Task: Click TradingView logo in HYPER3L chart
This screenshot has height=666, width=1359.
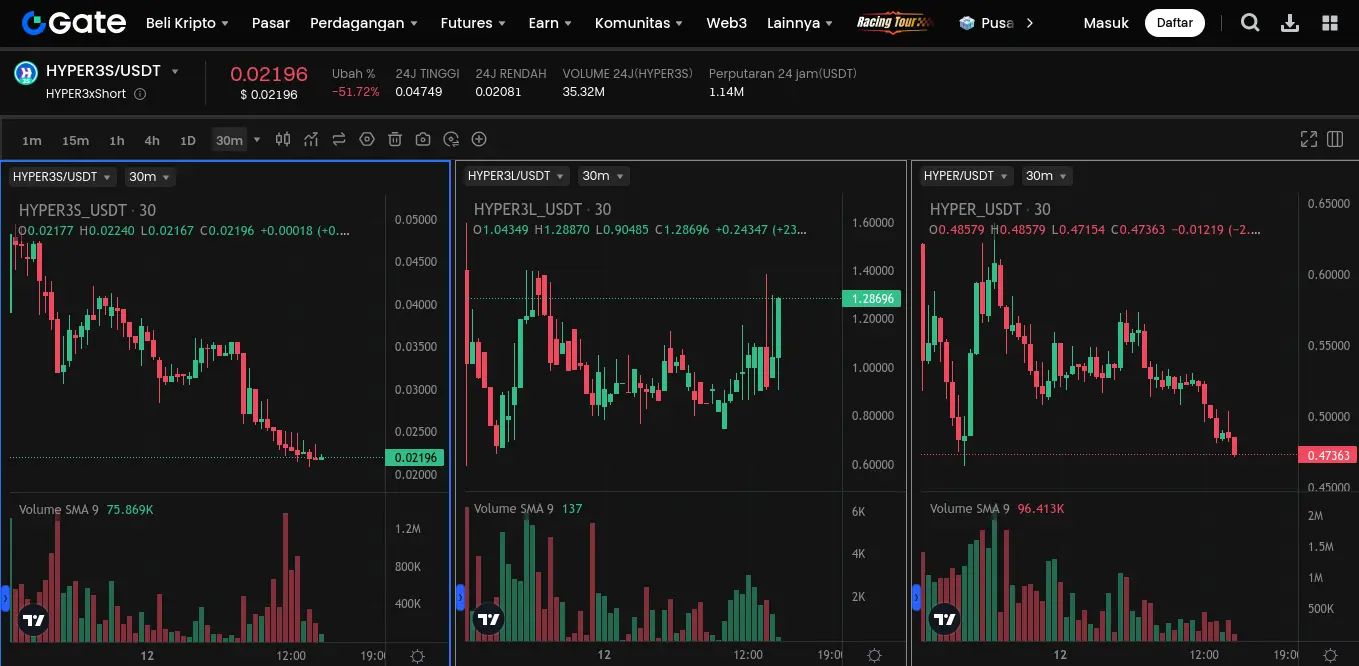Action: click(489, 620)
